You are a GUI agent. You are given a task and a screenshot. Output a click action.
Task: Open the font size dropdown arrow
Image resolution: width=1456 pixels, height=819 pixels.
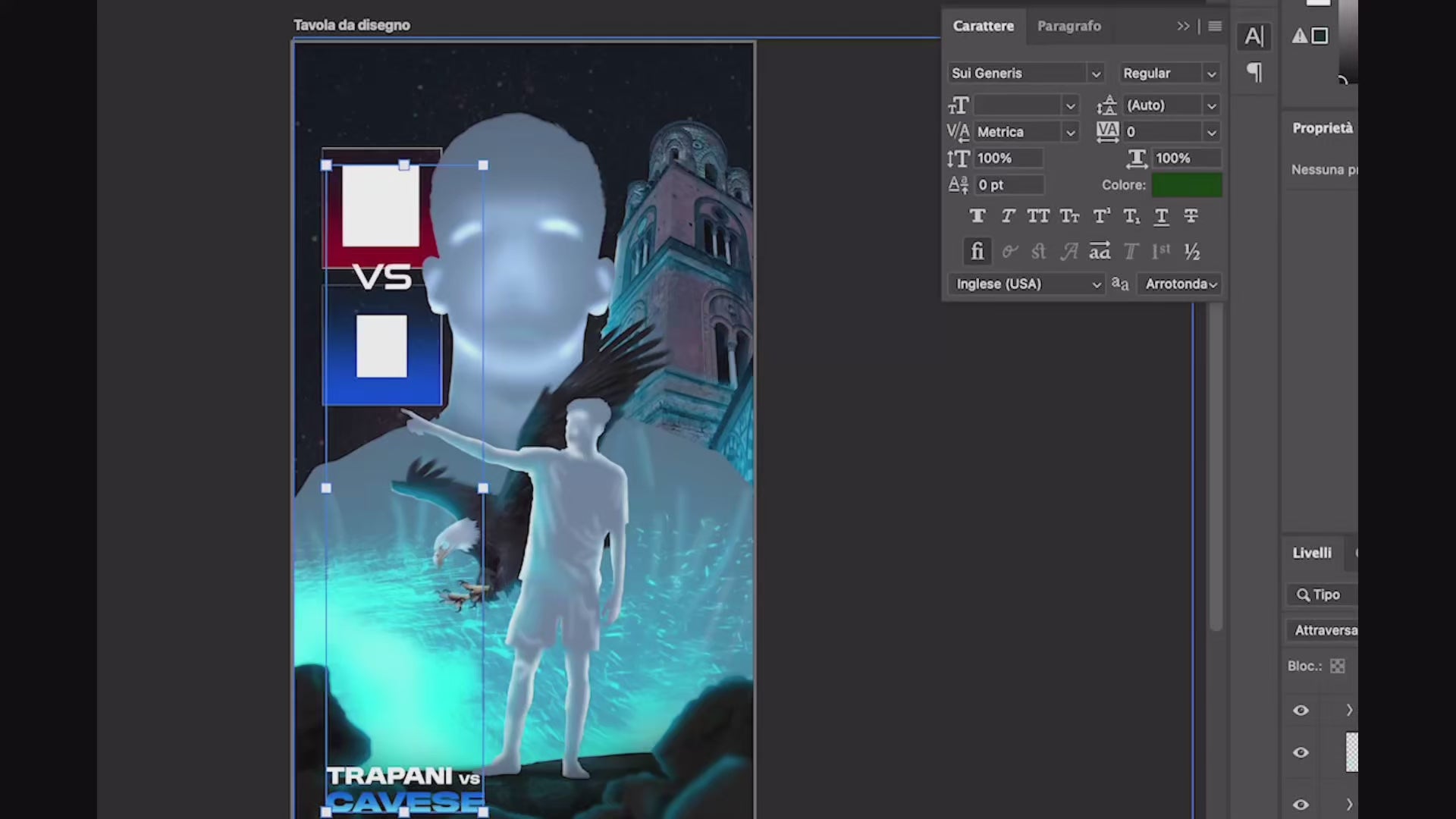click(x=1070, y=105)
